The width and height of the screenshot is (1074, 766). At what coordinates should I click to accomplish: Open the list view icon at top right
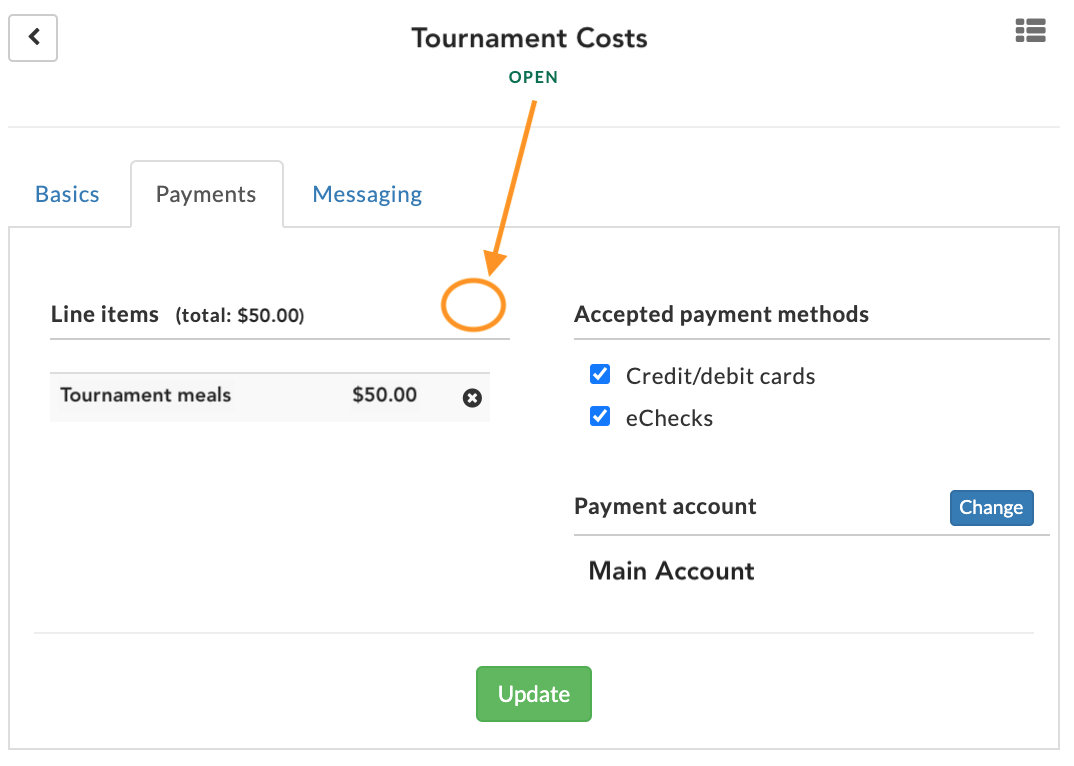click(x=1030, y=31)
